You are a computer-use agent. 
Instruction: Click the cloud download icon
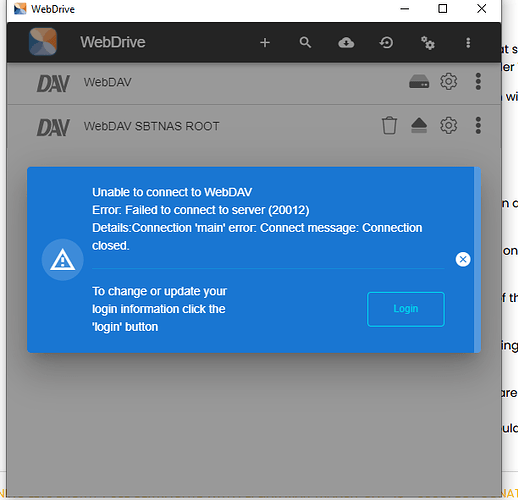[x=346, y=43]
